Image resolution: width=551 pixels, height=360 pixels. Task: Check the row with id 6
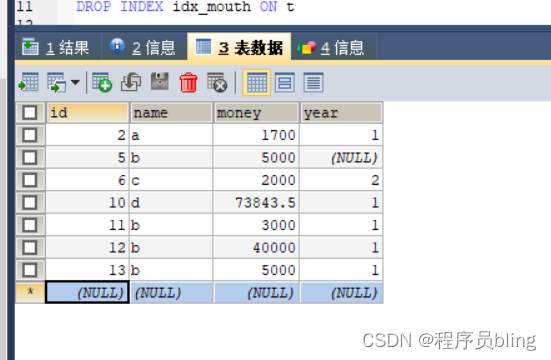tap(30, 180)
